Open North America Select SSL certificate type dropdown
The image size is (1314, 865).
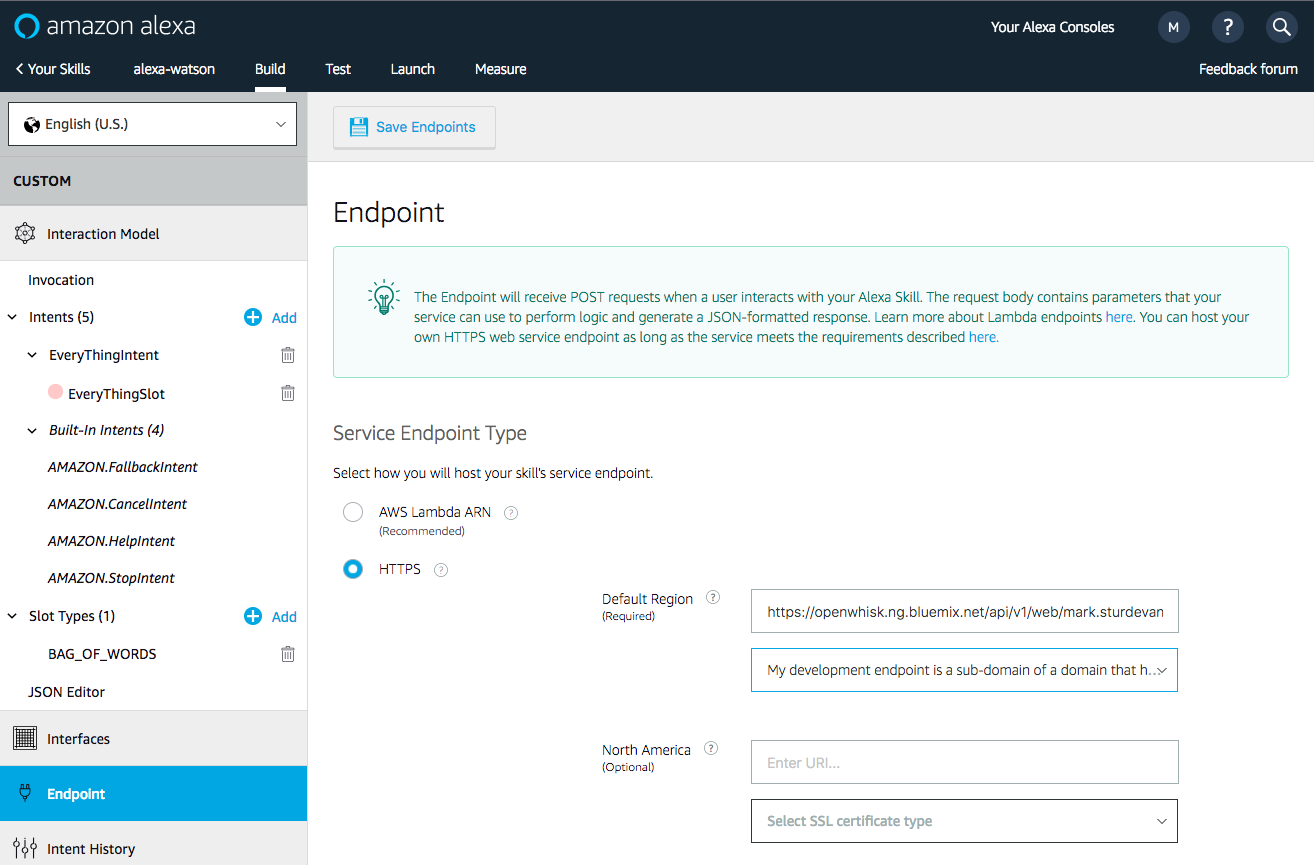pyautogui.click(x=964, y=821)
